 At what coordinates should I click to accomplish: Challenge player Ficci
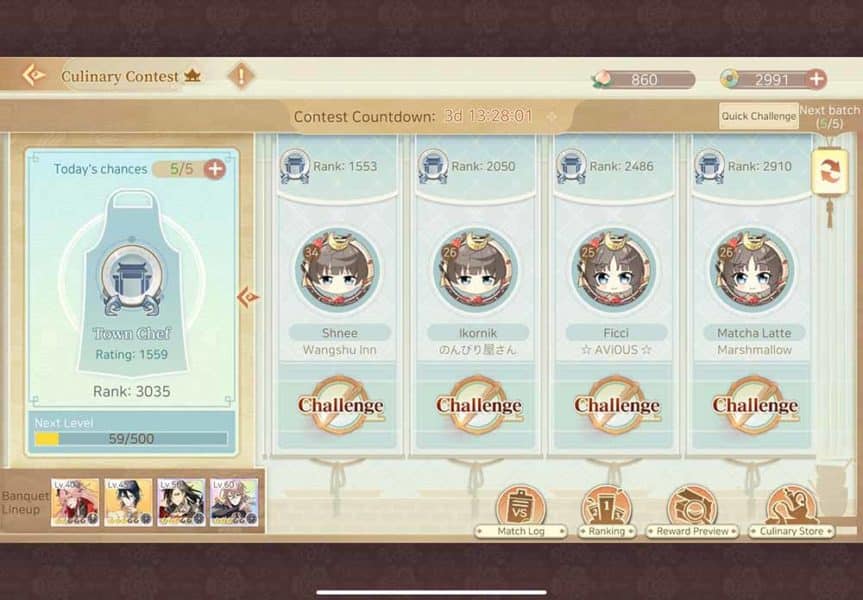click(616, 406)
